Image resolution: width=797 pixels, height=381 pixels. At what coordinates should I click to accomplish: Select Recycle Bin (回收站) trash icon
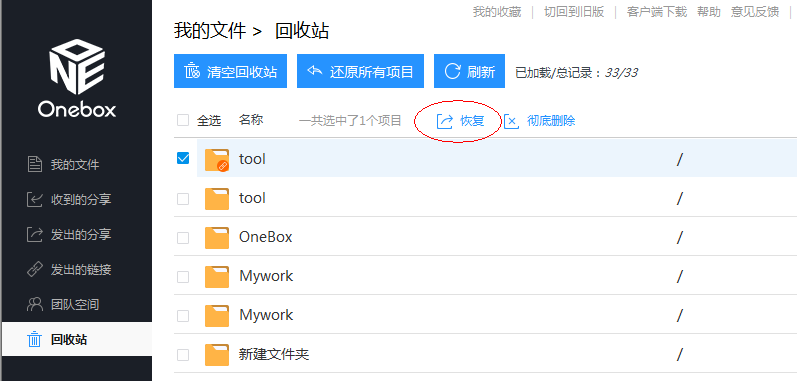click(x=34, y=339)
